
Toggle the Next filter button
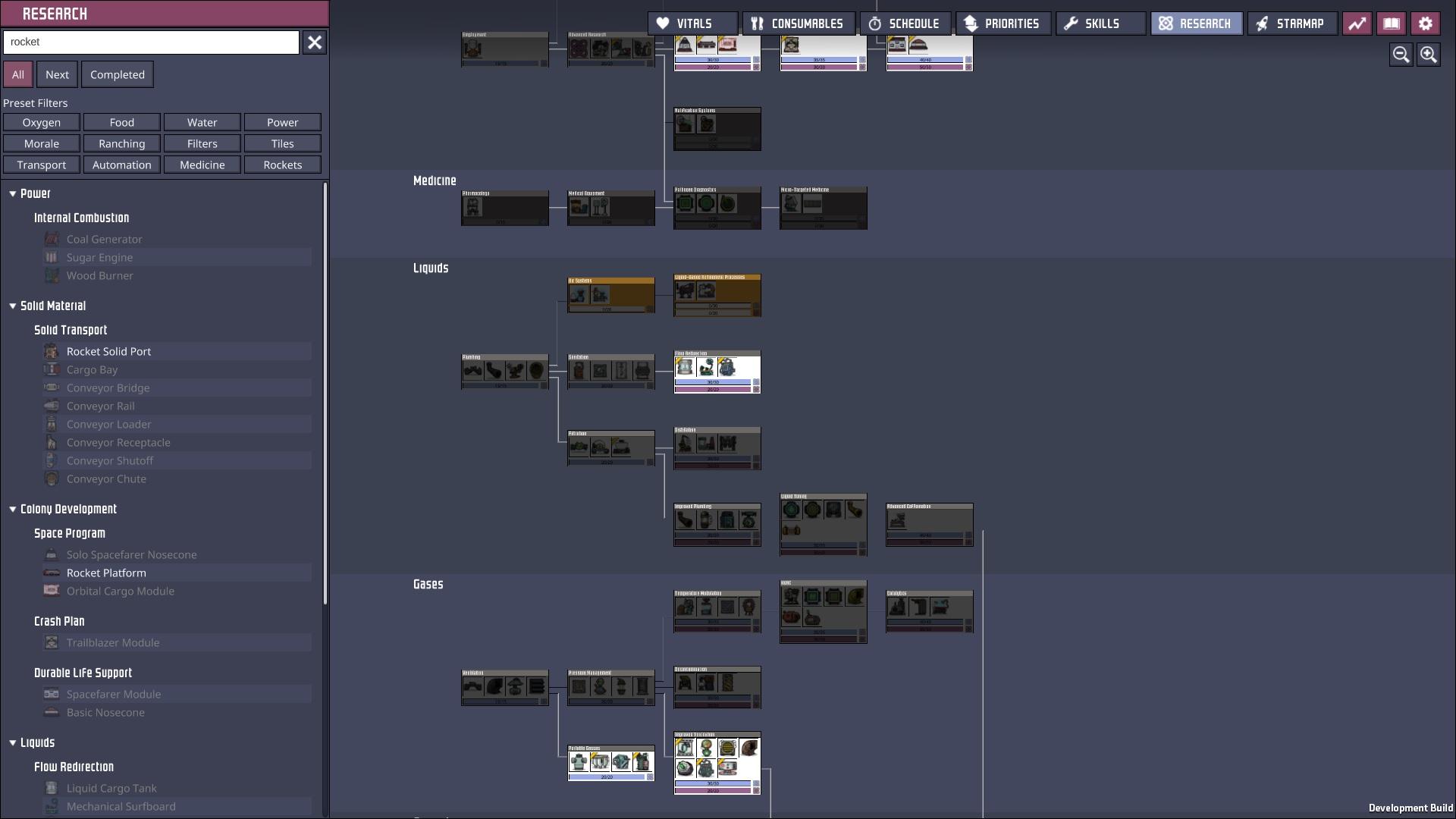(57, 74)
